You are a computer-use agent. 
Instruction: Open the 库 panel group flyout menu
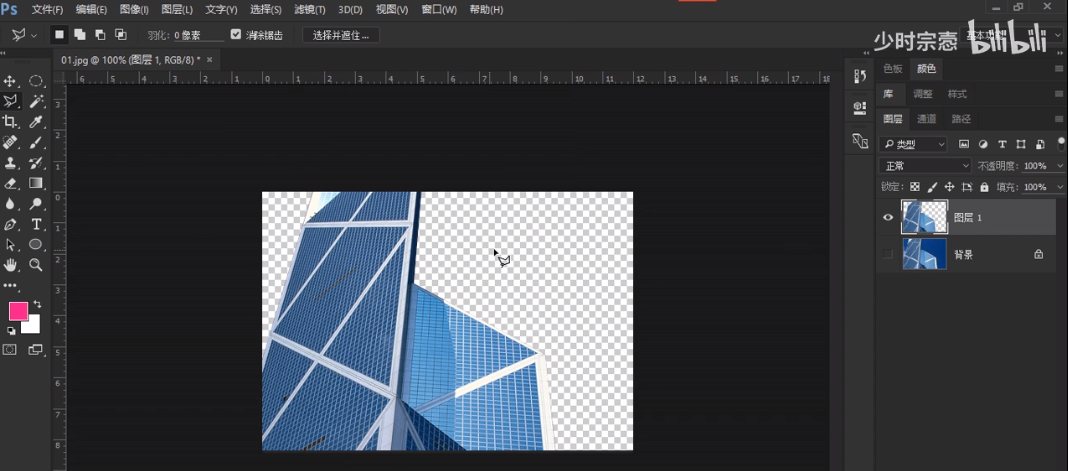pos(1058,94)
